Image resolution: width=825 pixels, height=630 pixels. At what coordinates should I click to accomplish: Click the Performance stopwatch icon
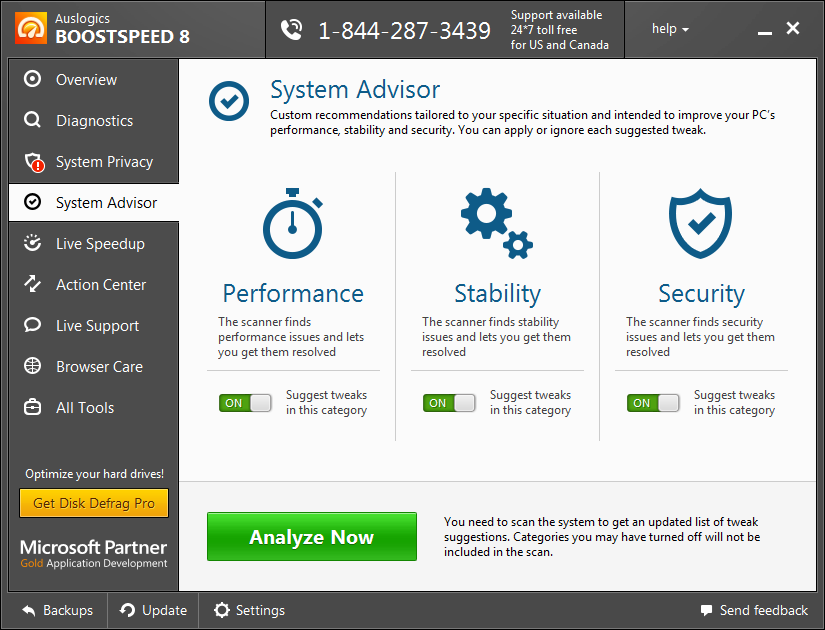tap(293, 223)
